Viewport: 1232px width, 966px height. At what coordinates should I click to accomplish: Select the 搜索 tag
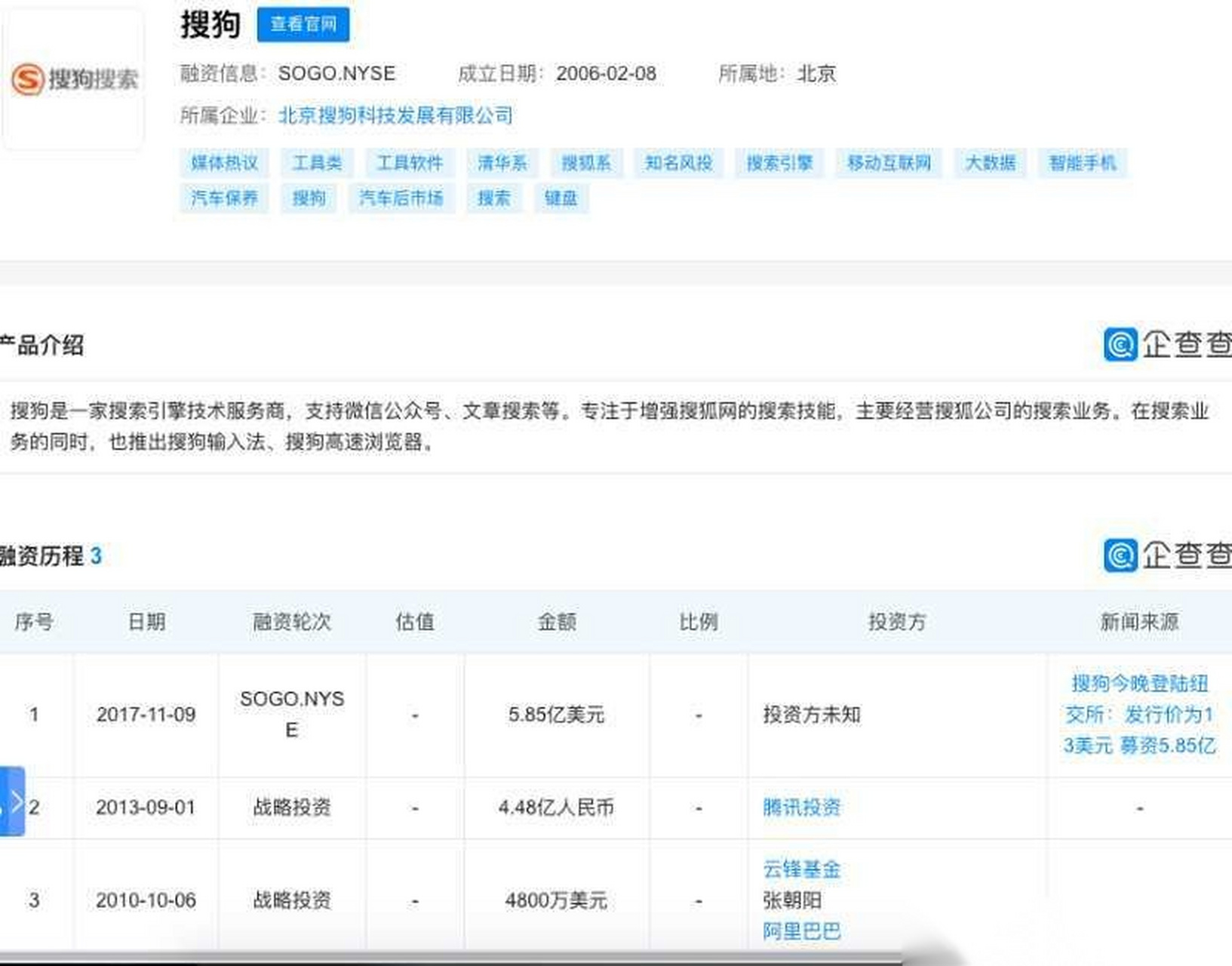[x=494, y=198]
